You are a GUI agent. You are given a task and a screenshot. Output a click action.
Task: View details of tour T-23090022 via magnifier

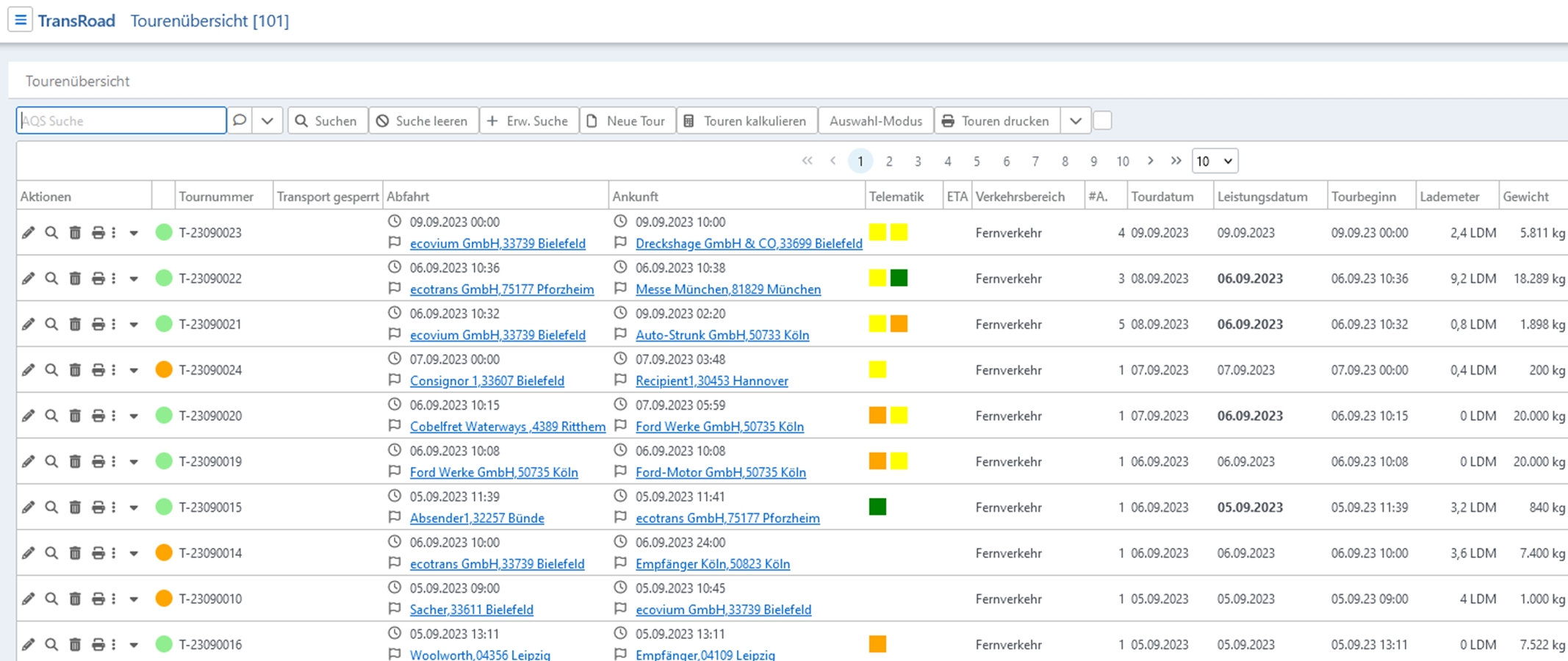pos(51,278)
